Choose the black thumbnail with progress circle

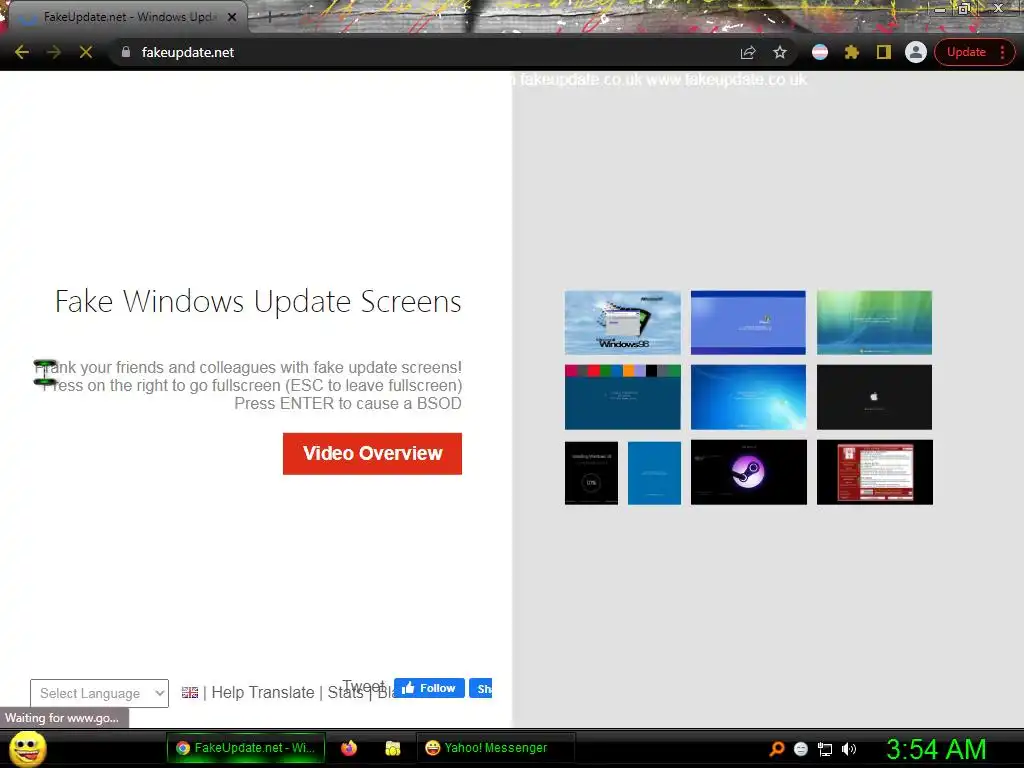click(591, 473)
